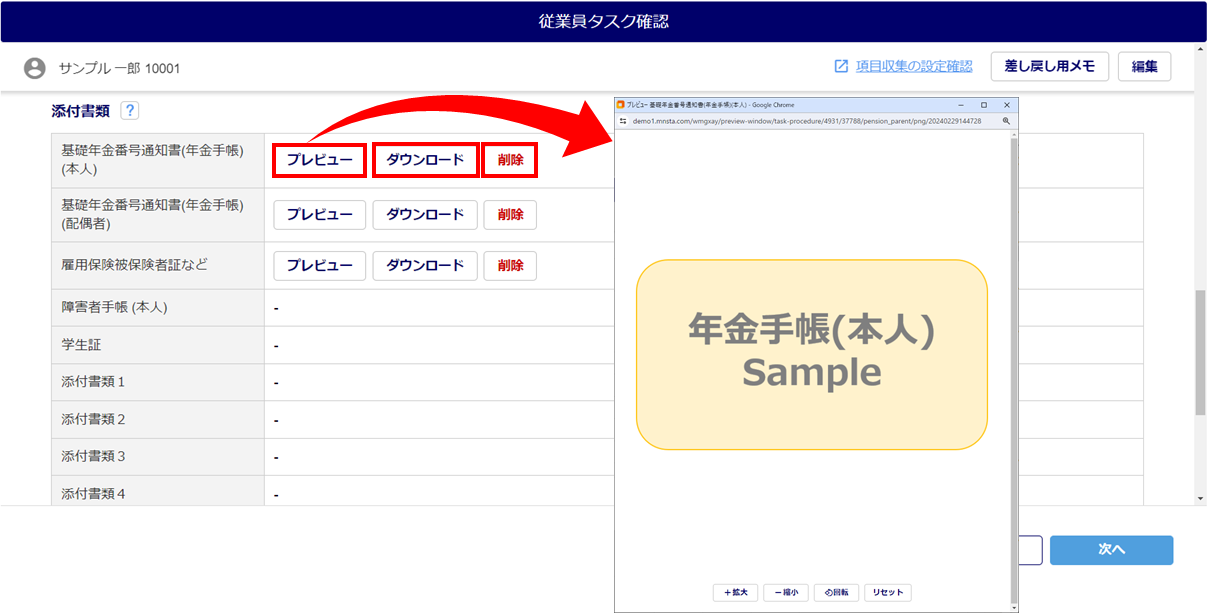Image resolution: width=1209 pixels, height=613 pixels.
Task: Click the user avatar icon for サンプル 一郎
Action: (35, 68)
